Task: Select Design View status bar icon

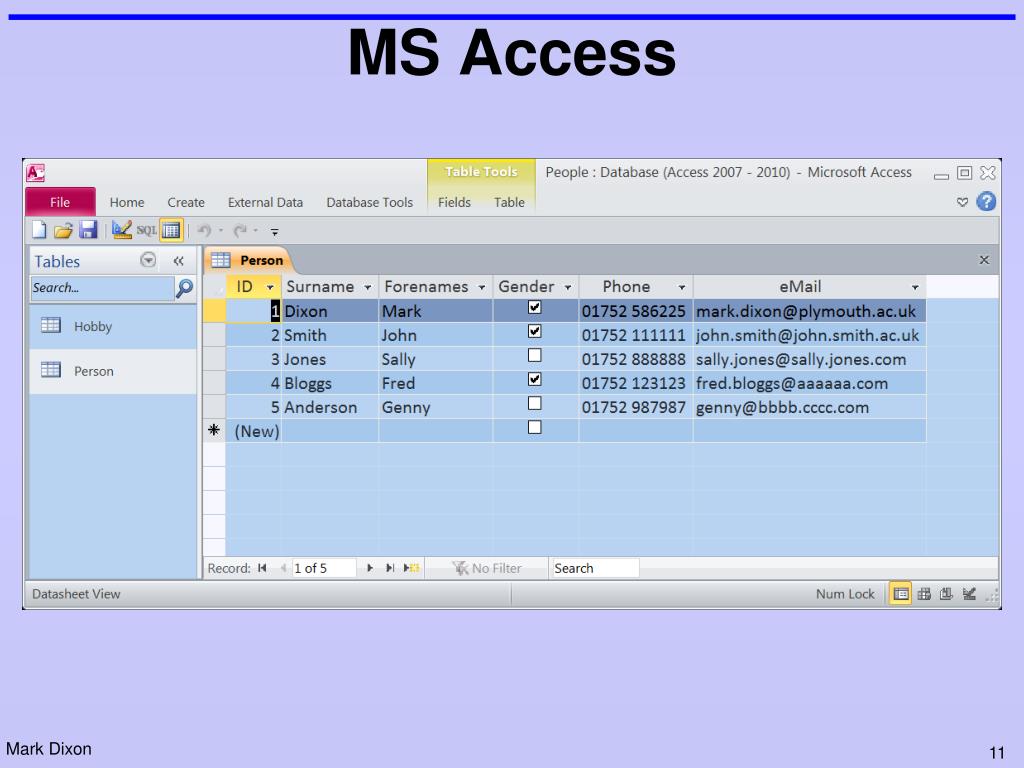Action: 969,594
